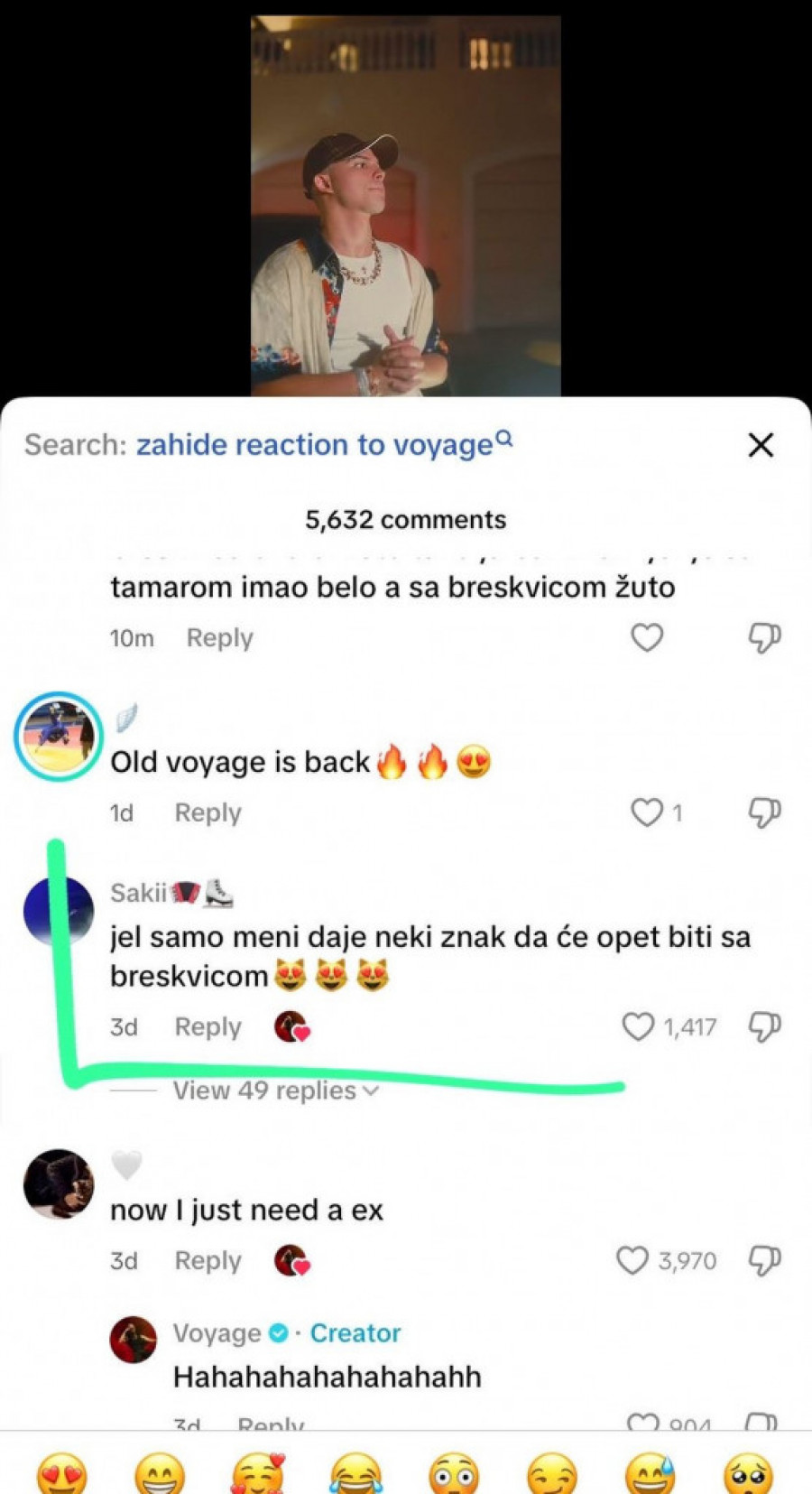Insert crying-laughing emoji from quick bar
Viewport: 812px width, 1494px height.
355,1473
